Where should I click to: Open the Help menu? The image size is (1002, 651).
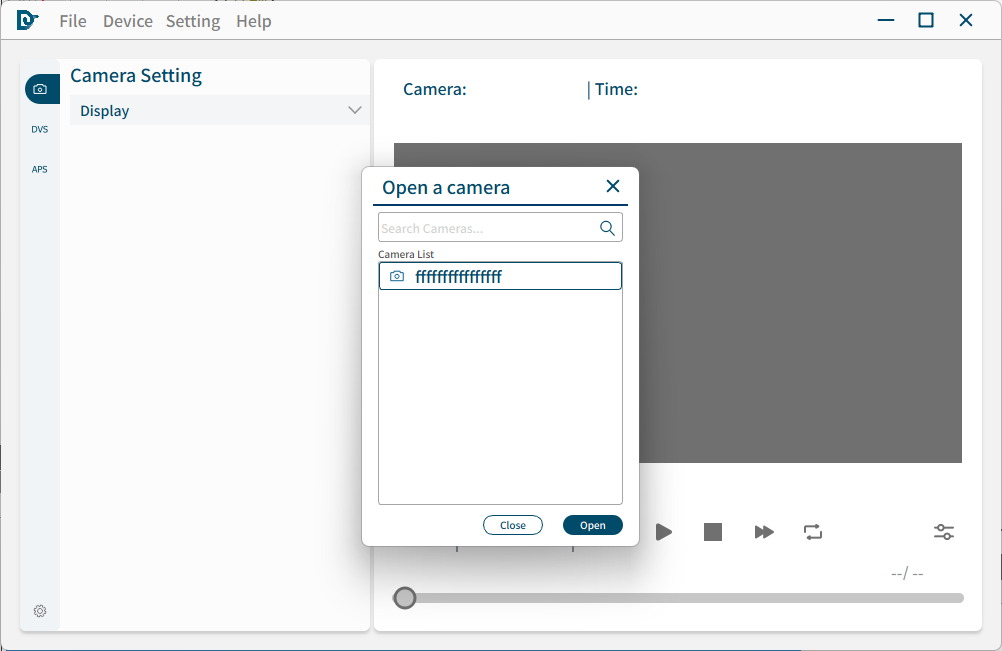tap(254, 21)
